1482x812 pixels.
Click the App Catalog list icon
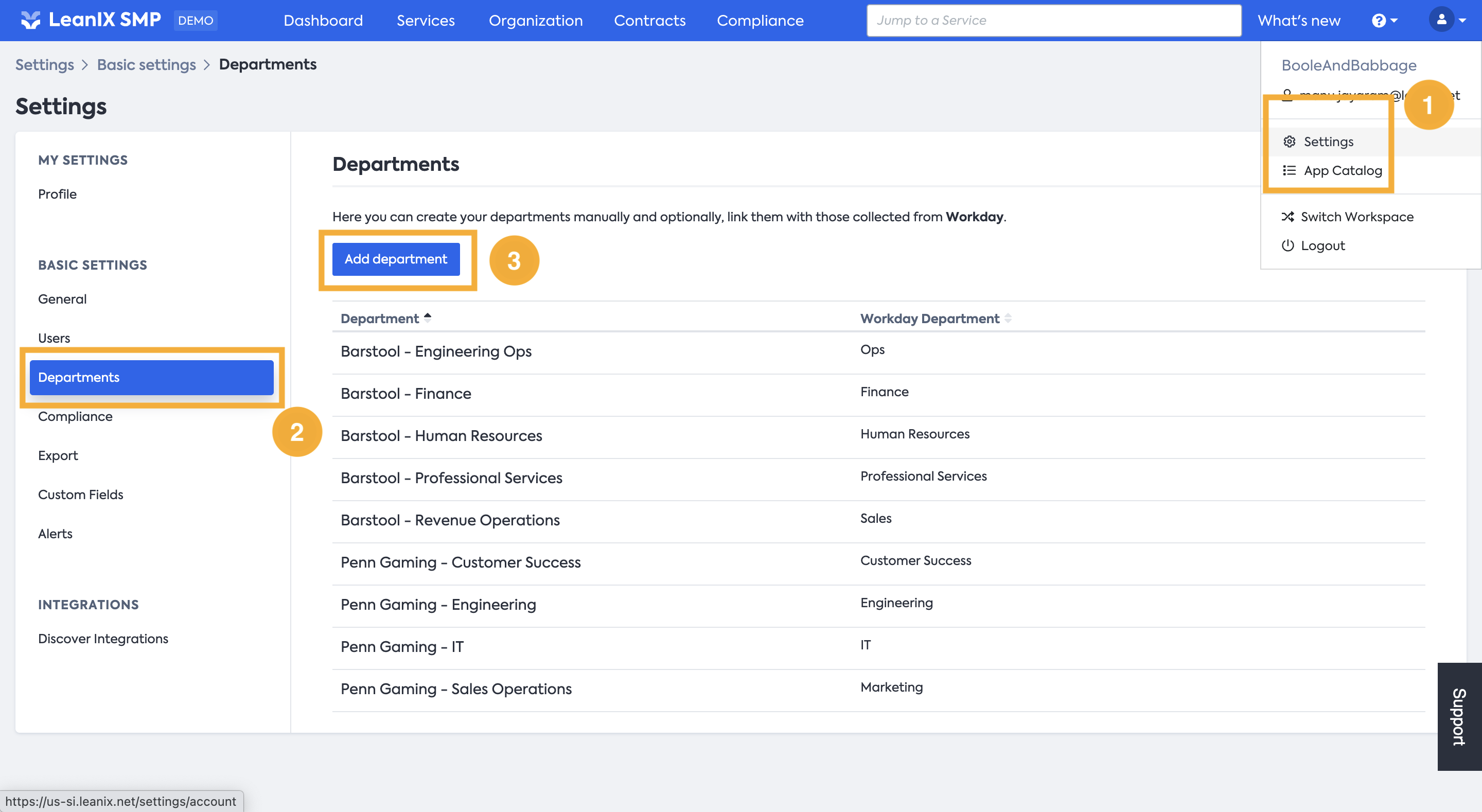click(1289, 170)
